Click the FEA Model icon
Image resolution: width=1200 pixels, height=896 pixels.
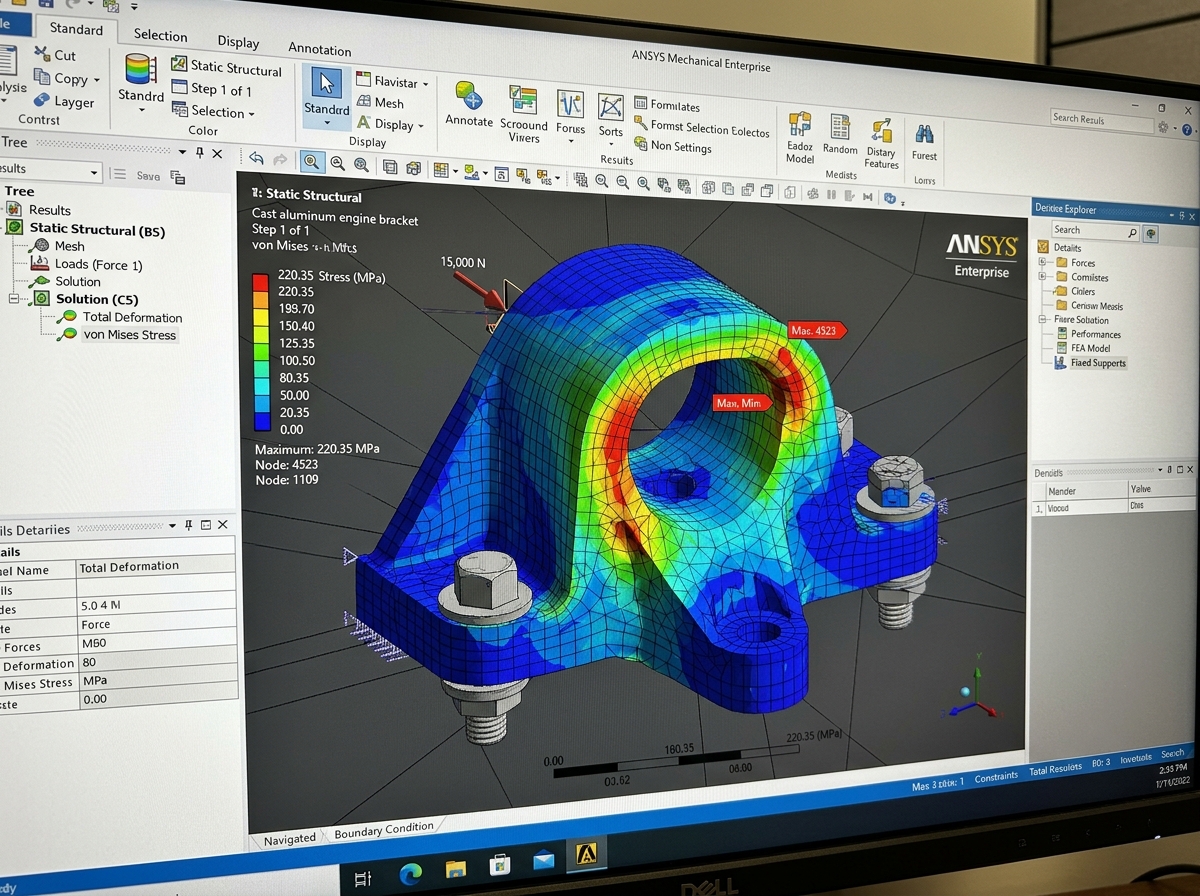tap(1062, 348)
